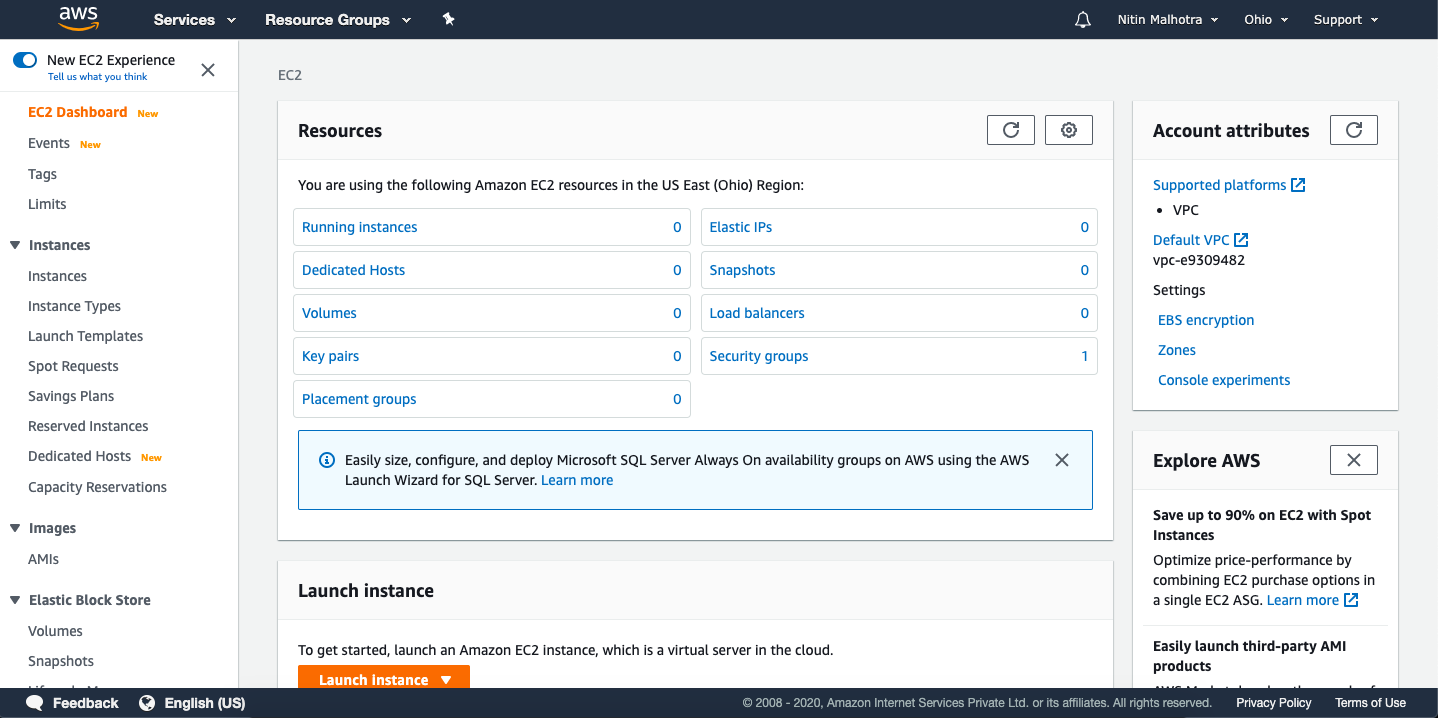Close the New EC2 Experience notice
This screenshot has width=1438, height=718.
point(208,70)
